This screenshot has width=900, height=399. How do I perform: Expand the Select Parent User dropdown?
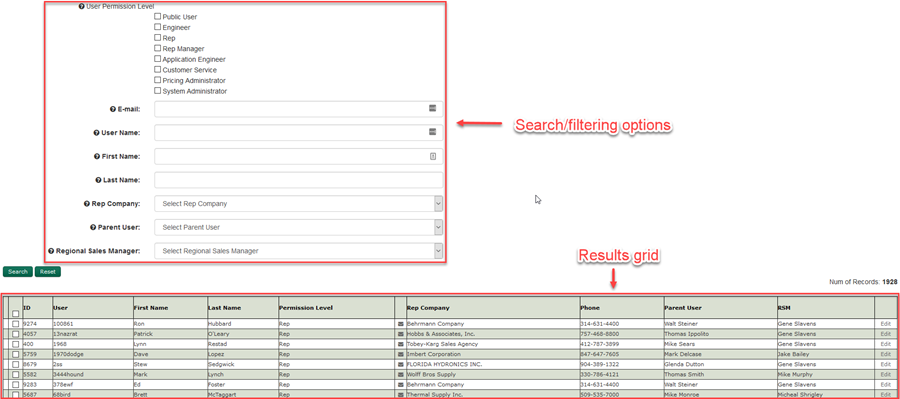pos(298,227)
